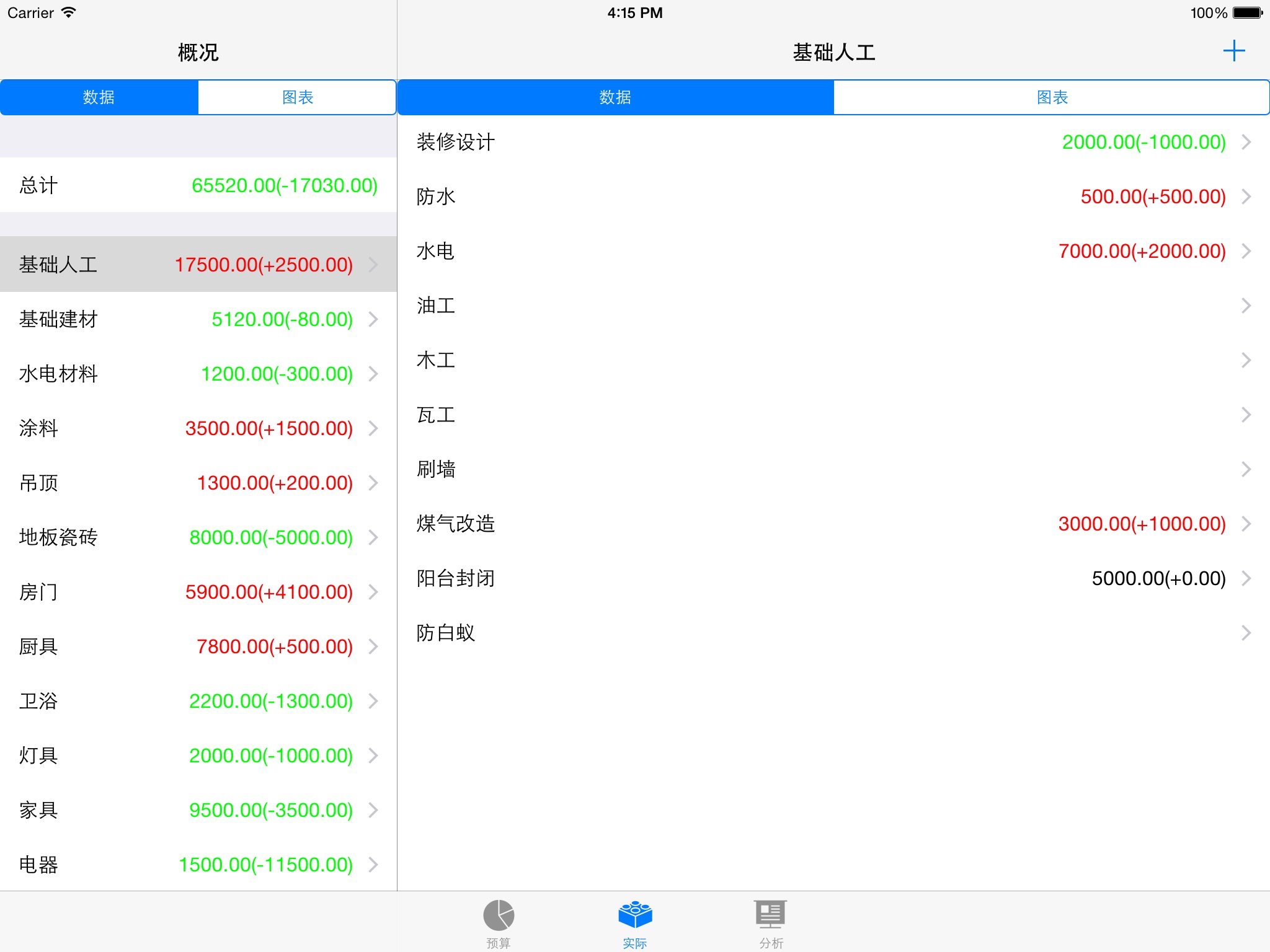
Task: Select the 房门 category row
Action: click(198, 592)
